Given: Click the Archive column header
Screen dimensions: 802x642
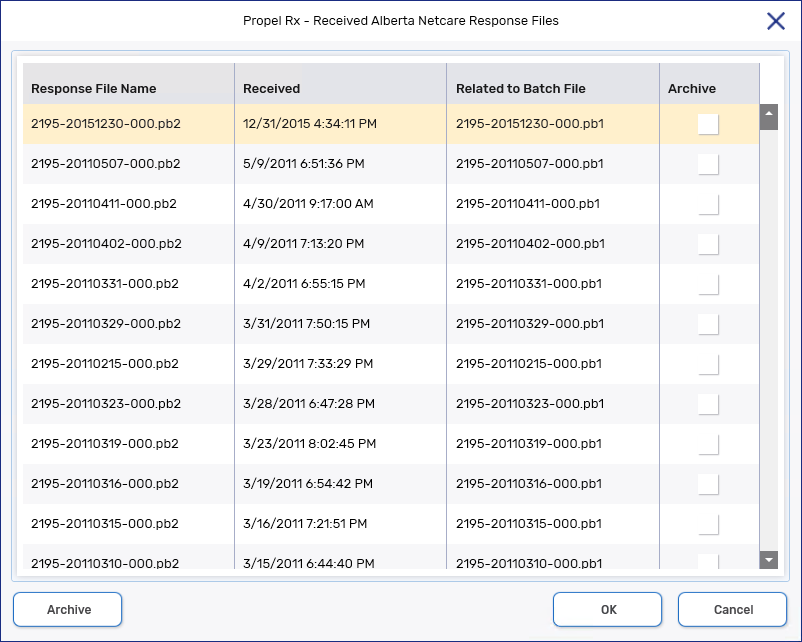Looking at the screenshot, I should pyautogui.click(x=709, y=84).
